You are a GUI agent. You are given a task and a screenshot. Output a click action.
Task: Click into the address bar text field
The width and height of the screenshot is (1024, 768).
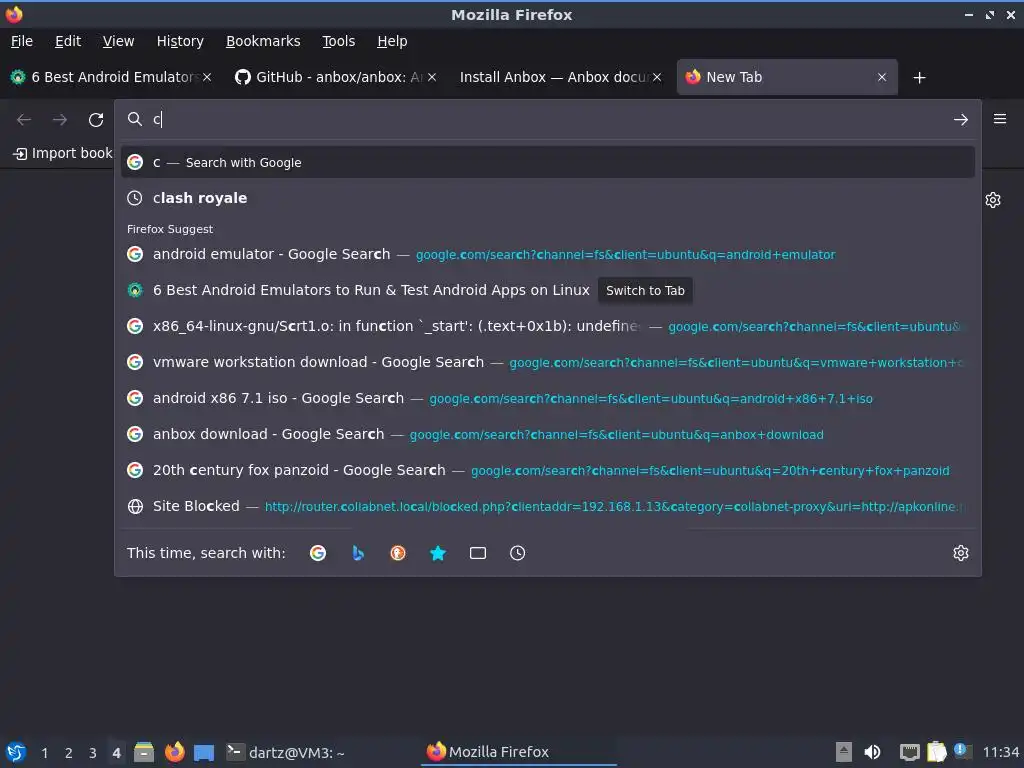[549, 120]
